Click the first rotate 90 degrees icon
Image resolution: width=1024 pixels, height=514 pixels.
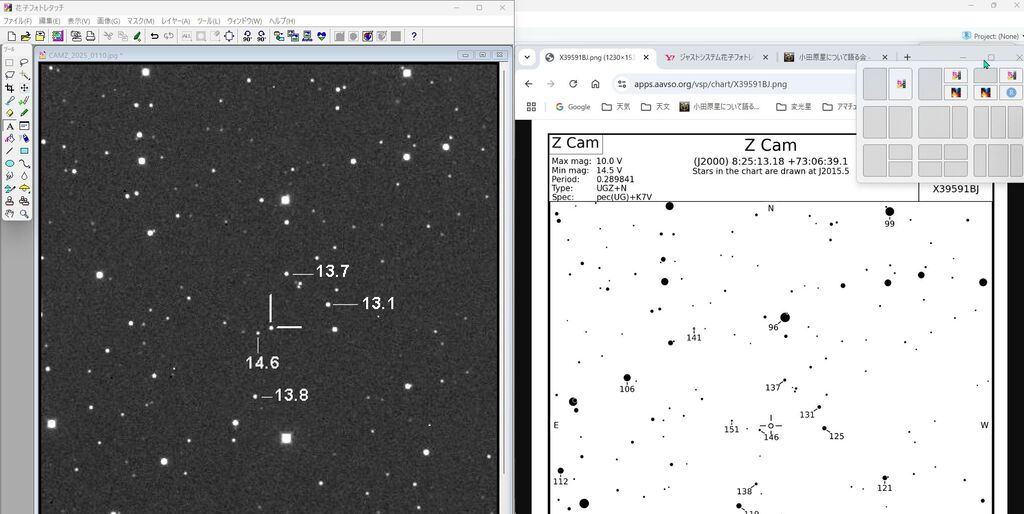pyautogui.click(x=248, y=36)
